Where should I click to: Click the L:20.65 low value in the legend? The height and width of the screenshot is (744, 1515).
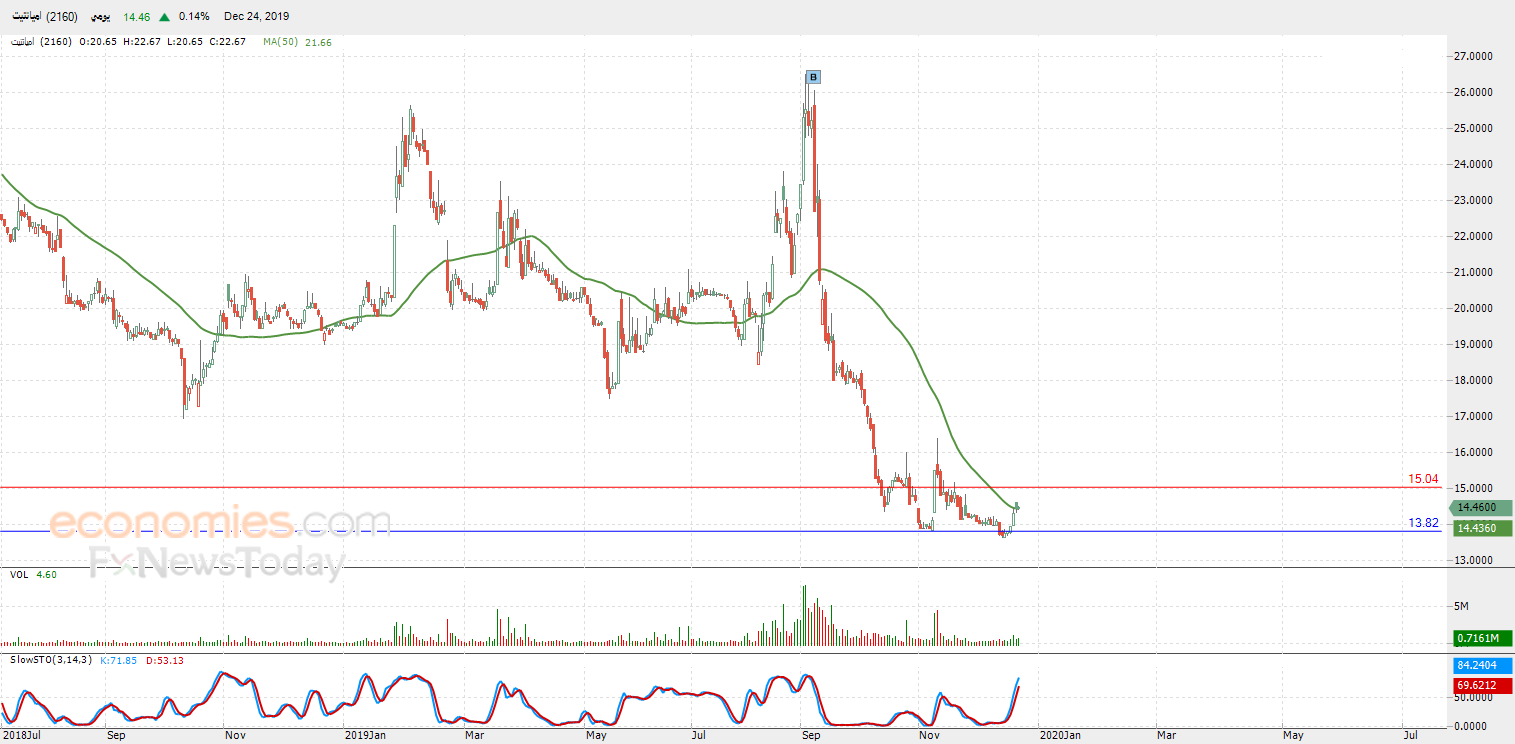click(185, 42)
